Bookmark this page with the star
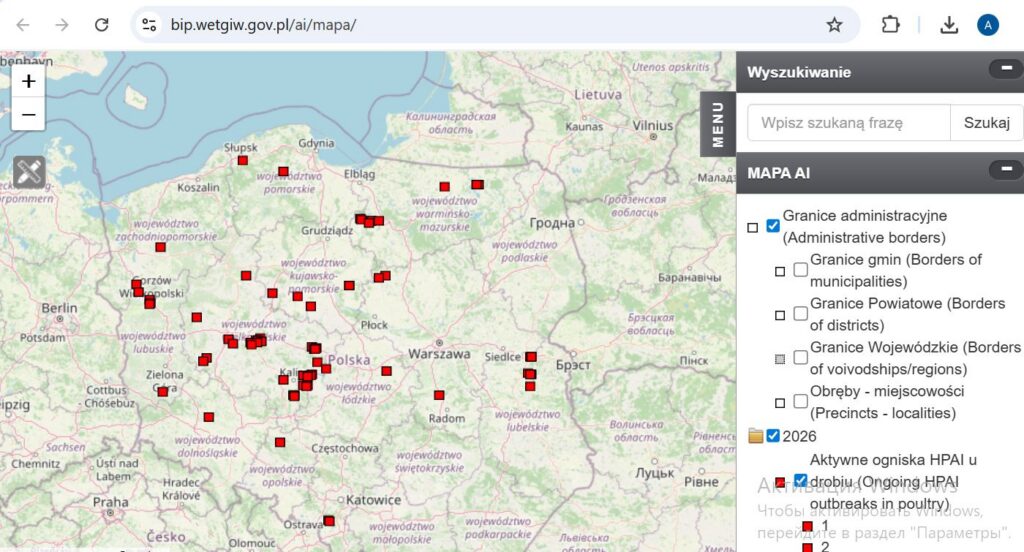 (x=834, y=25)
